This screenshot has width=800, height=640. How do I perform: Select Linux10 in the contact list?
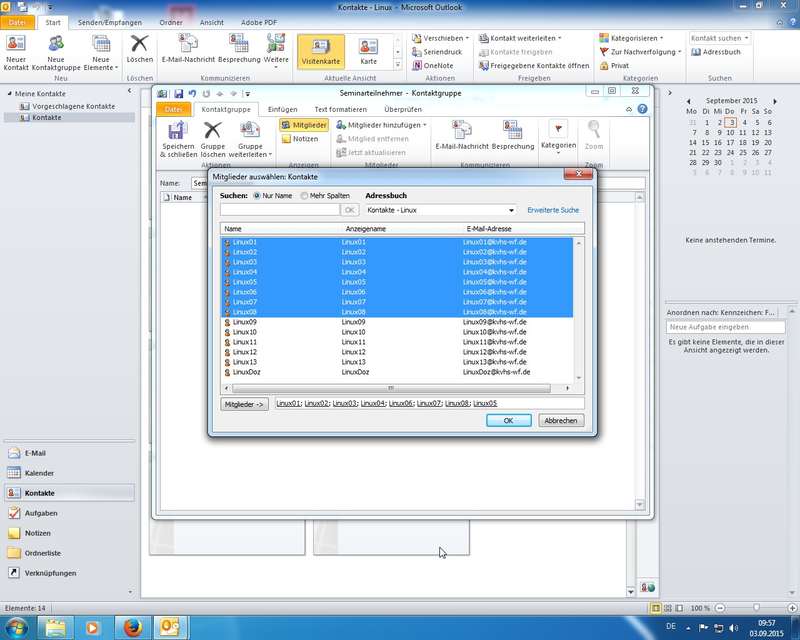tap(245, 332)
